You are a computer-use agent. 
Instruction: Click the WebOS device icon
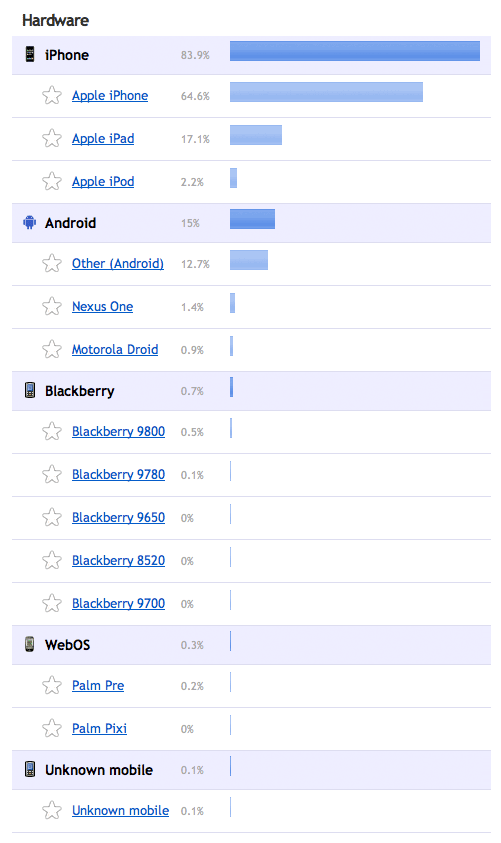click(30, 644)
